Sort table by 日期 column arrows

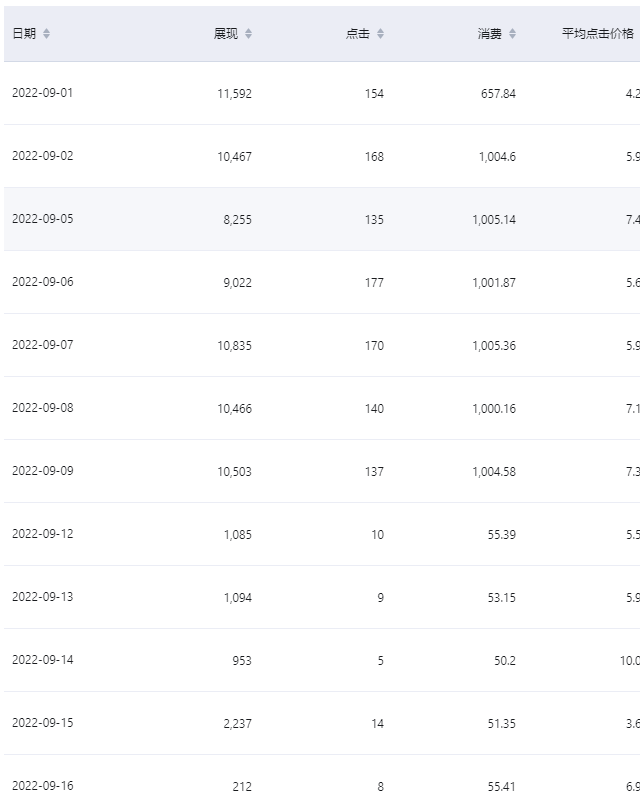coord(46,34)
